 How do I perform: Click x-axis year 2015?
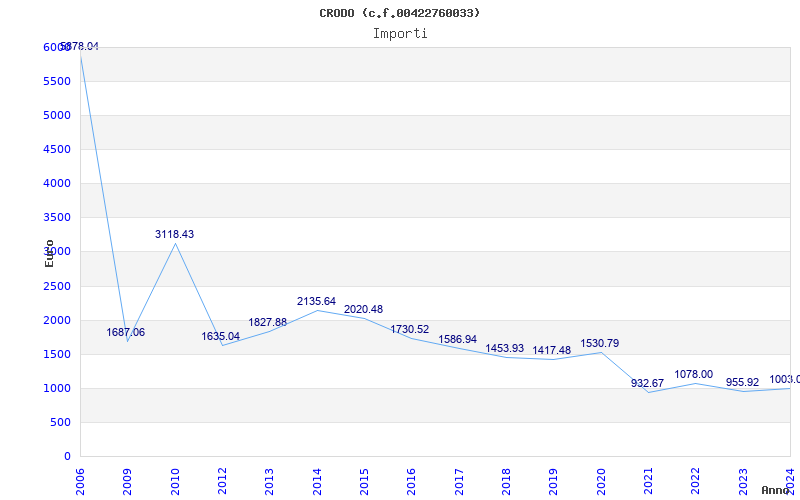coord(364,482)
